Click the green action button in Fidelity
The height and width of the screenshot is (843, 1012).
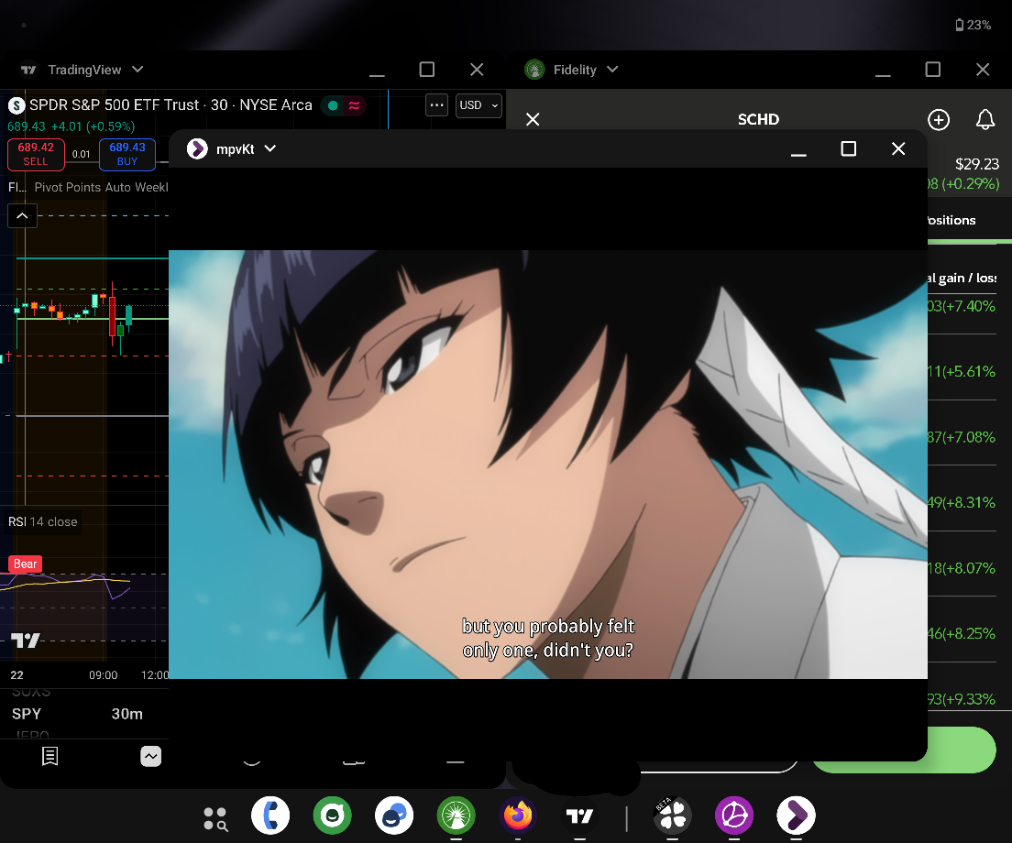pyautogui.click(x=962, y=750)
